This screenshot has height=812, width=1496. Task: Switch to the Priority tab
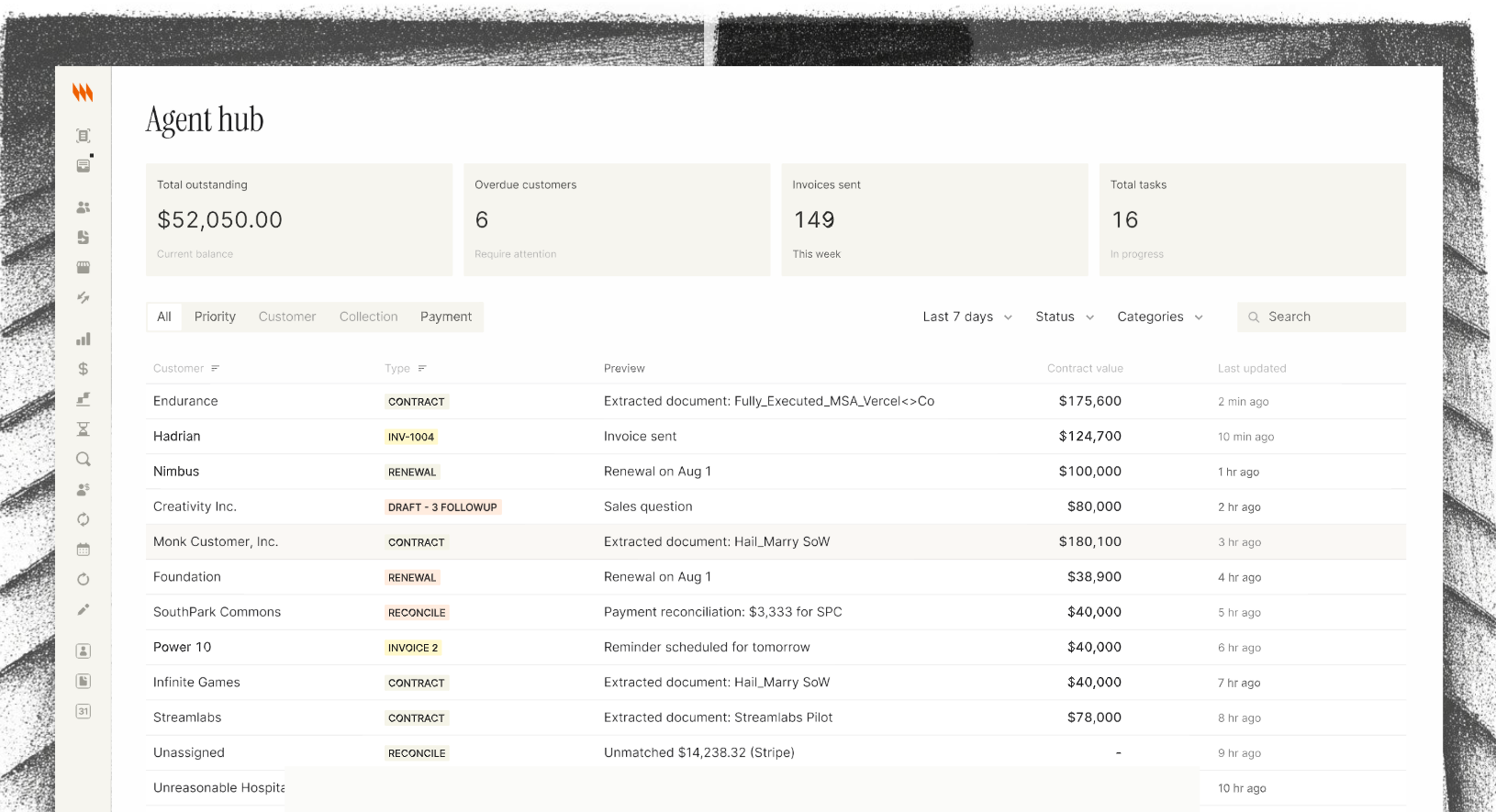pyautogui.click(x=215, y=317)
